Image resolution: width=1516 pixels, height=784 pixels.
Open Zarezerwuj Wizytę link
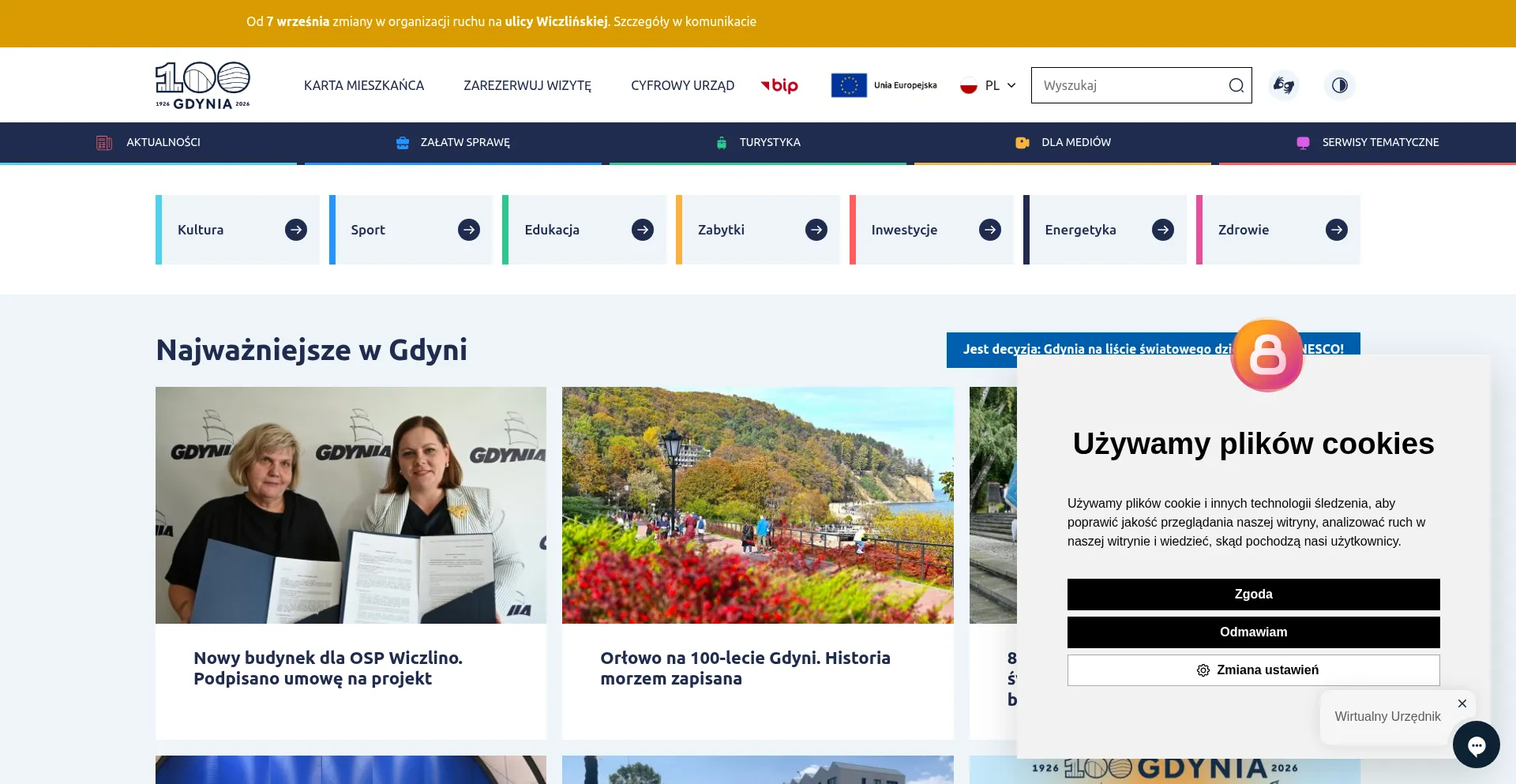[527, 85]
